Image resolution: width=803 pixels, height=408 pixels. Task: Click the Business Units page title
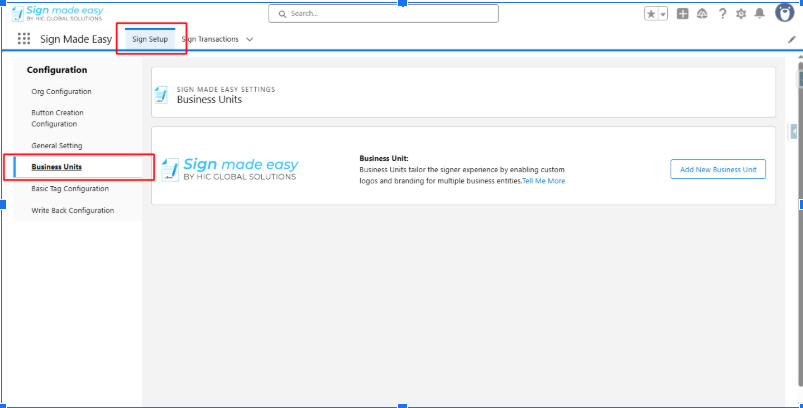click(x=209, y=99)
